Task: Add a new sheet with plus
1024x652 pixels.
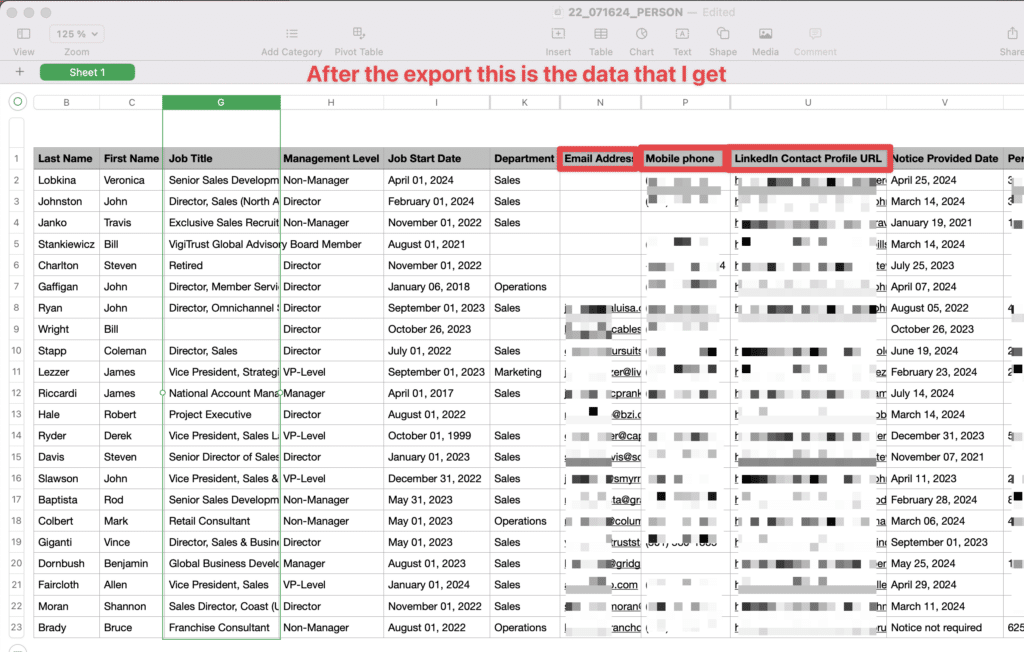Action: pos(20,72)
